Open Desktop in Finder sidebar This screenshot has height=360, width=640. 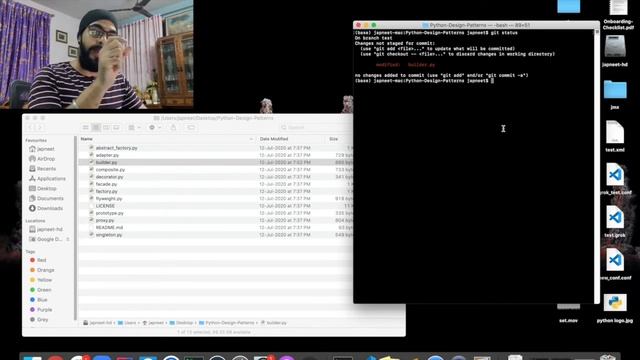point(43,189)
